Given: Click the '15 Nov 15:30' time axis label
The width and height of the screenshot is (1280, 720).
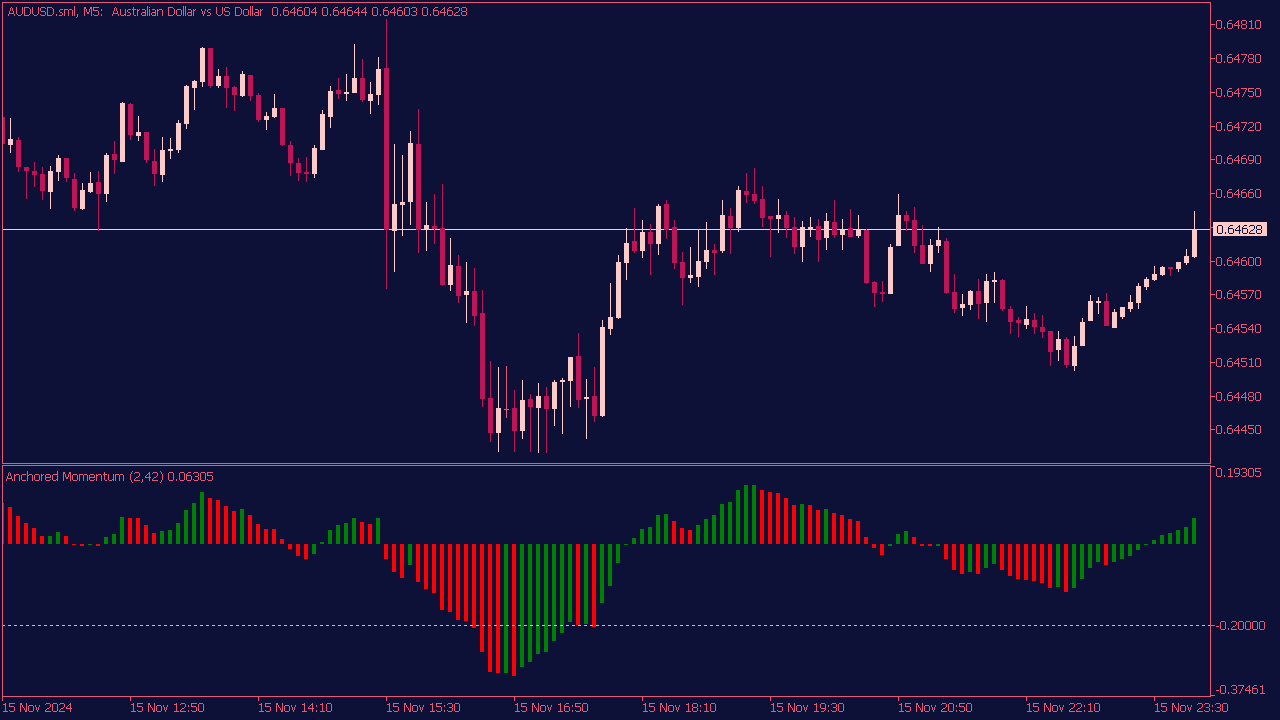Looking at the screenshot, I should [x=423, y=707].
